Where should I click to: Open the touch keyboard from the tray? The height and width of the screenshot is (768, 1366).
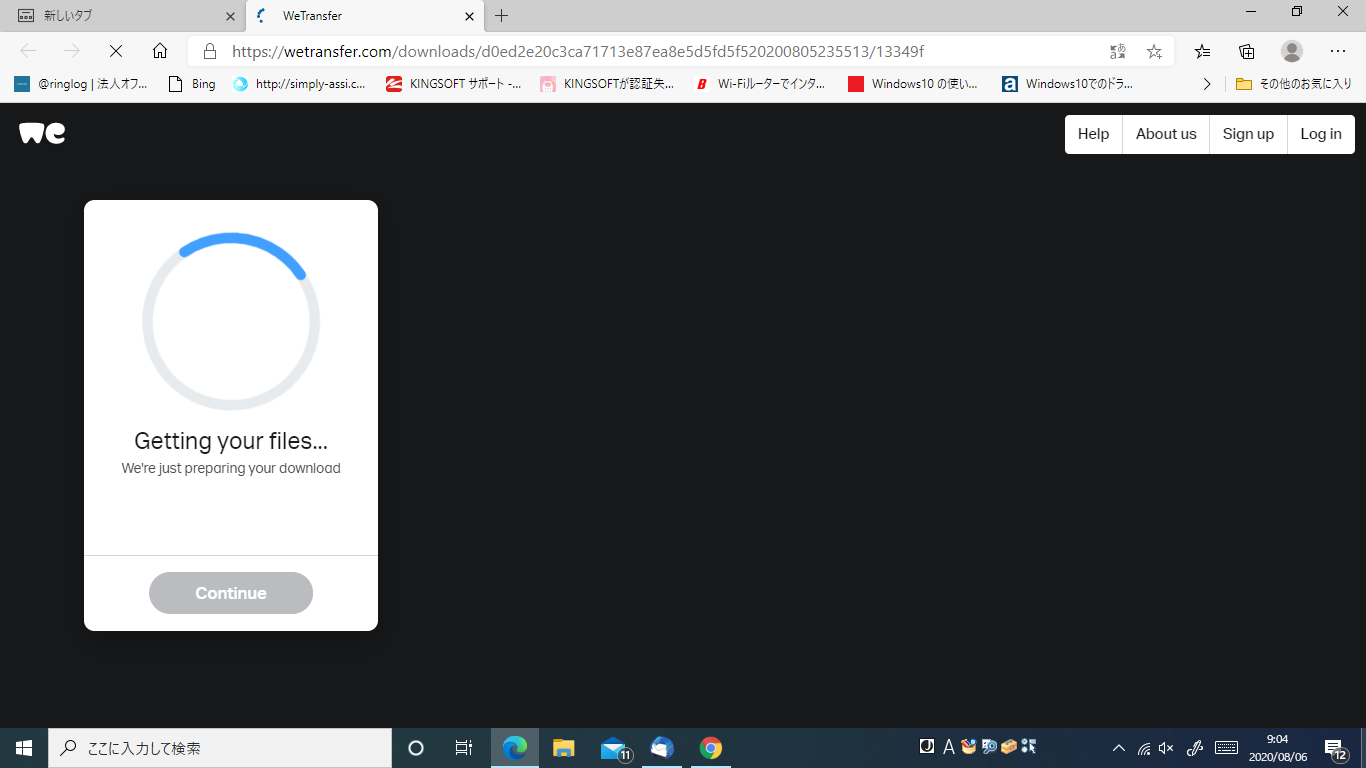[1227, 747]
